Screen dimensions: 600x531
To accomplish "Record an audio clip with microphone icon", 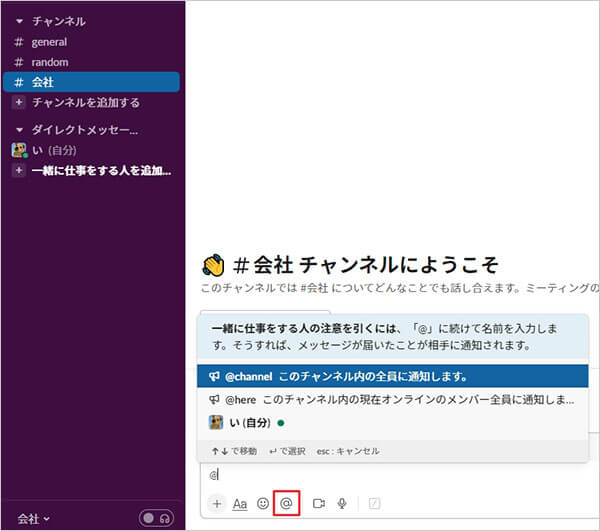I will point(342,504).
